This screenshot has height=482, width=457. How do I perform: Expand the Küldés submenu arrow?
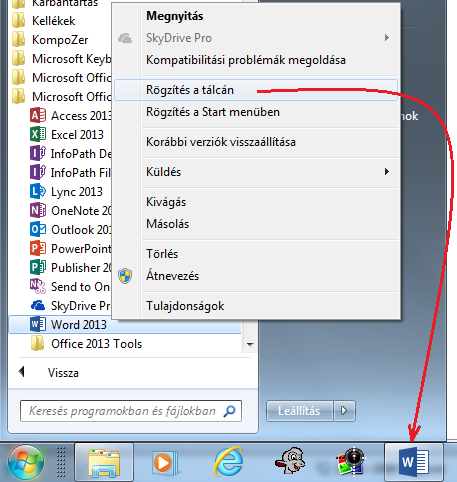tap(387, 172)
